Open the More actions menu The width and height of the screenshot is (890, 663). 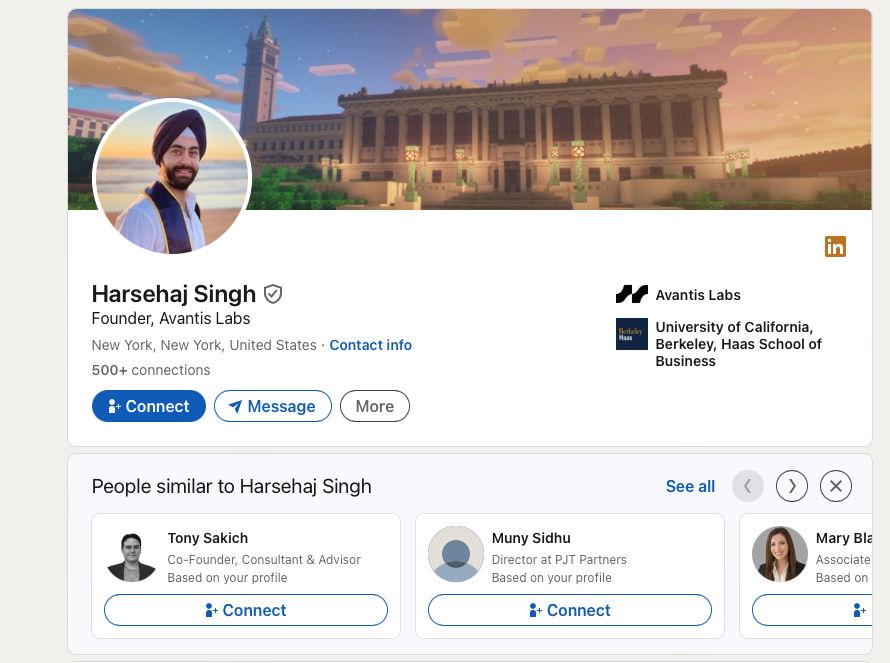pos(375,406)
